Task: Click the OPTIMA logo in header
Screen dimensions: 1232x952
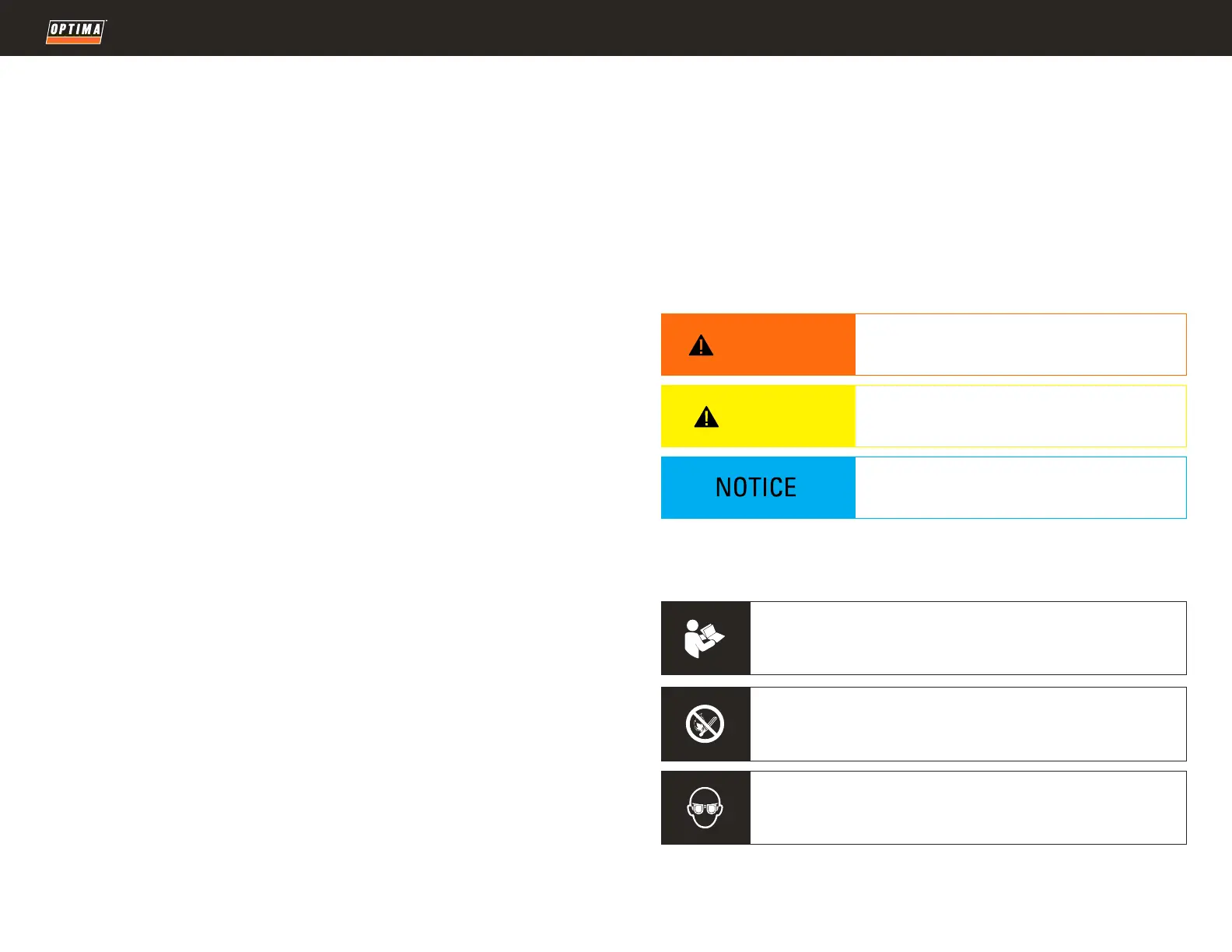Action: pos(75,30)
